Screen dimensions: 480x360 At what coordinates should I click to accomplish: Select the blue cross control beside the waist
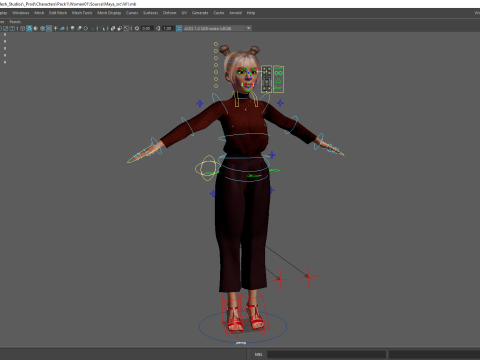click(x=272, y=155)
